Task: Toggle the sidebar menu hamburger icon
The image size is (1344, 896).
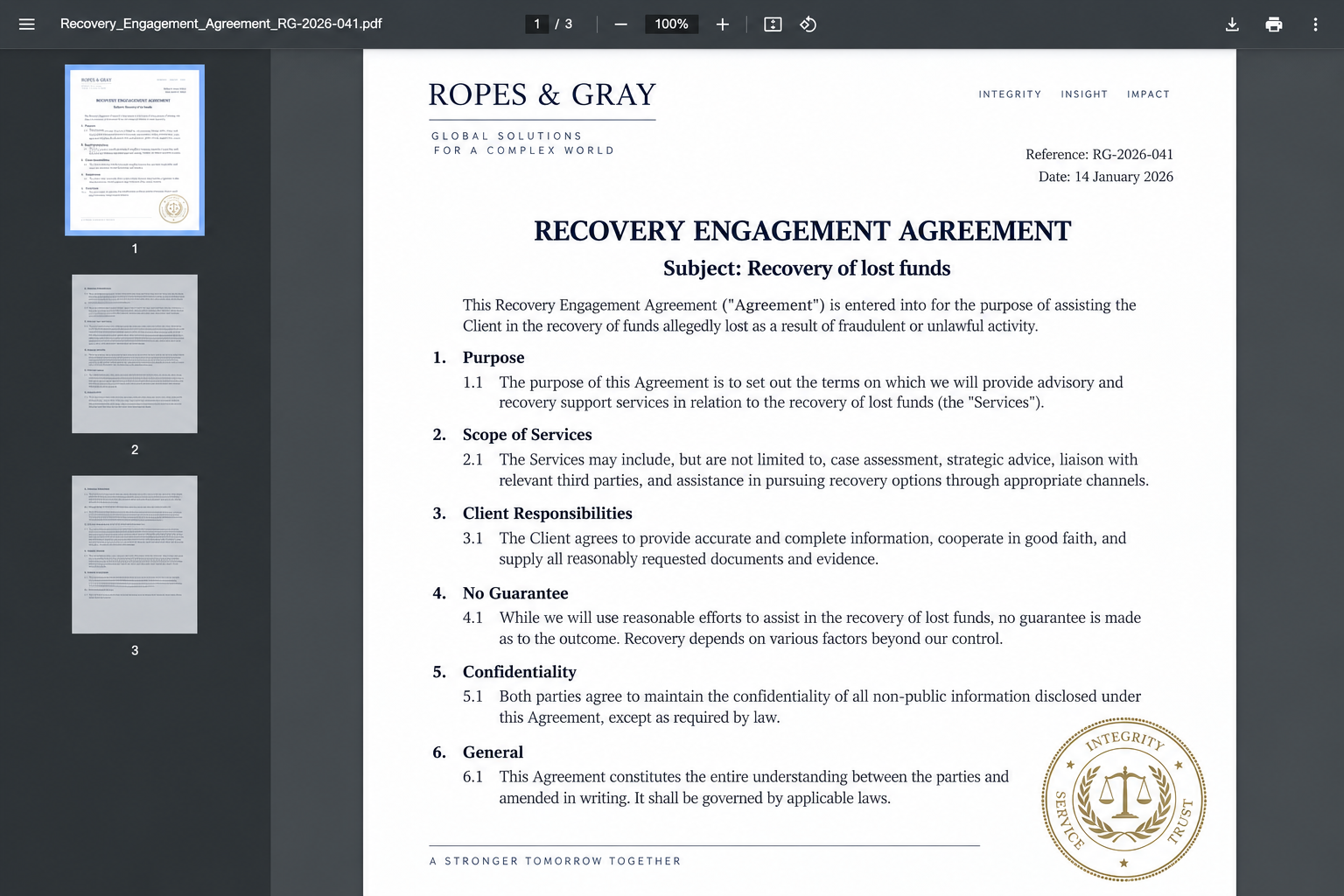Action: (x=27, y=24)
